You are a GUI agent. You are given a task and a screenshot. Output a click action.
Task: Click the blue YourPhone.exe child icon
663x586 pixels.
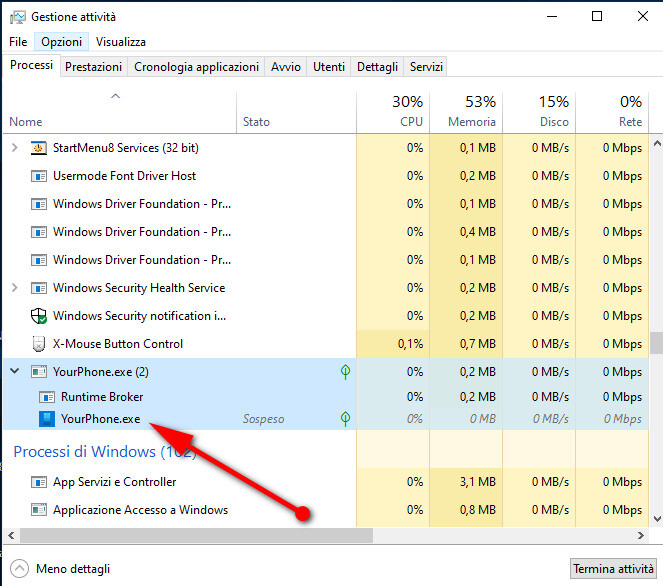point(47,419)
